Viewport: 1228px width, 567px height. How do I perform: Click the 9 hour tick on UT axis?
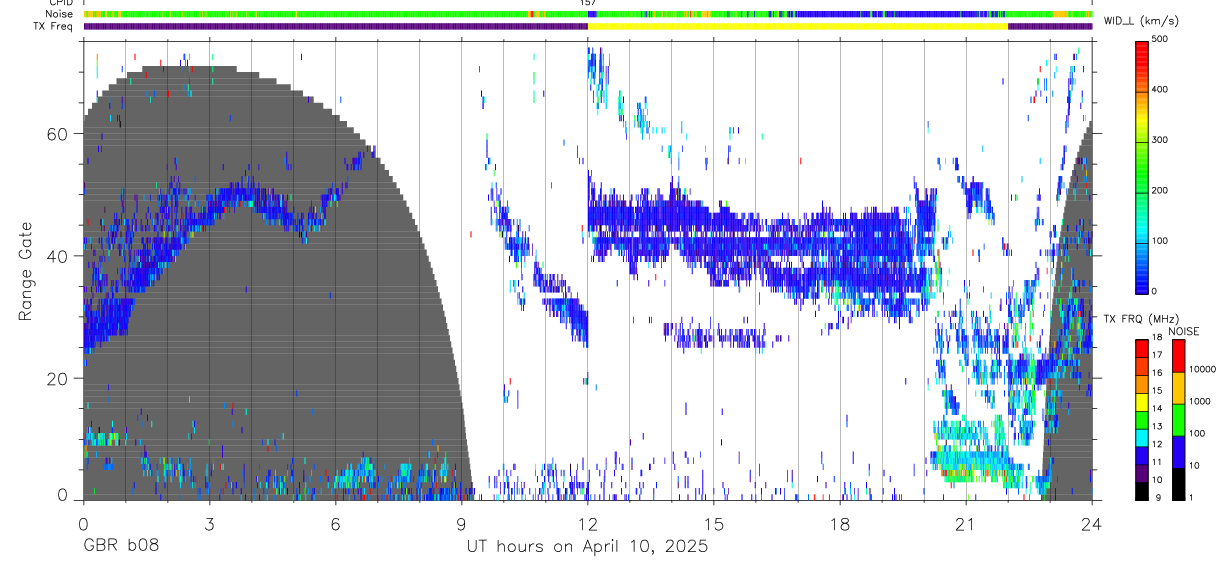pyautogui.click(x=461, y=524)
